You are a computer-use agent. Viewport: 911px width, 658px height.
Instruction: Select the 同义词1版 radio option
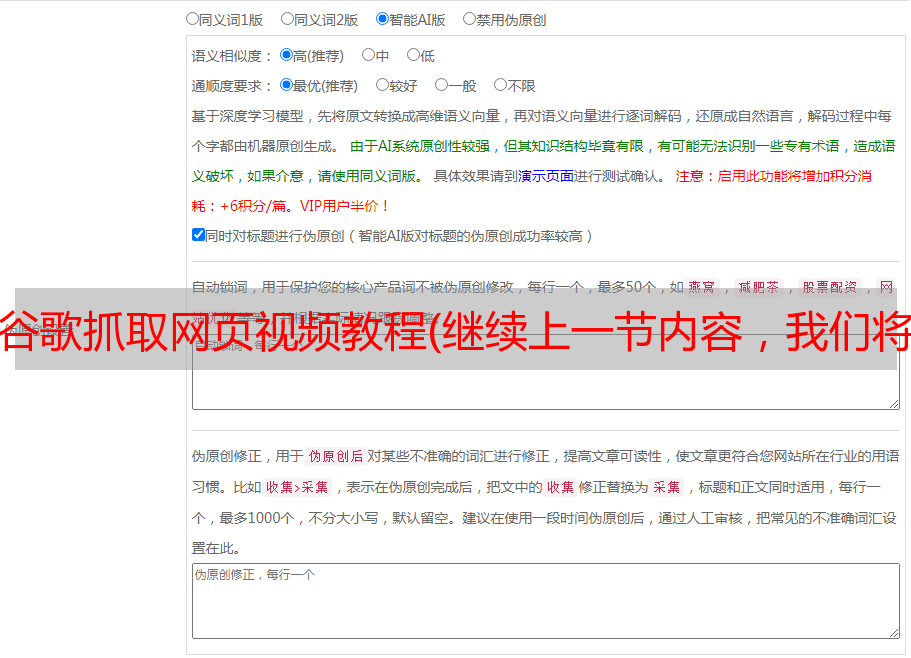[x=192, y=19]
